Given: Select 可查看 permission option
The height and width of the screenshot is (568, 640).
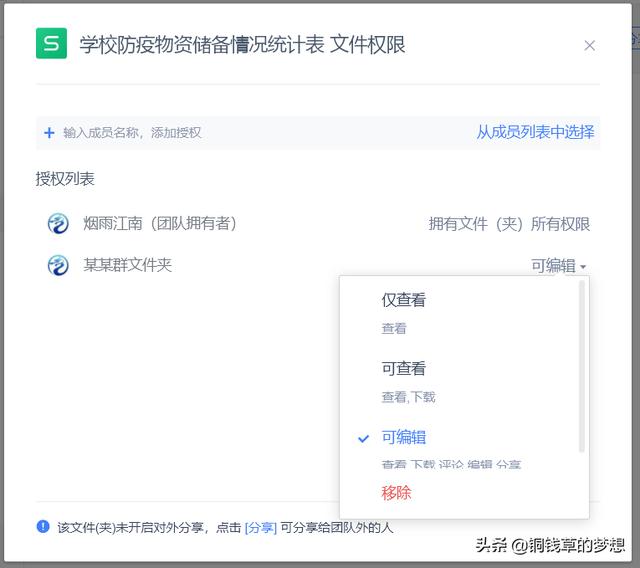Looking at the screenshot, I should tap(403, 368).
